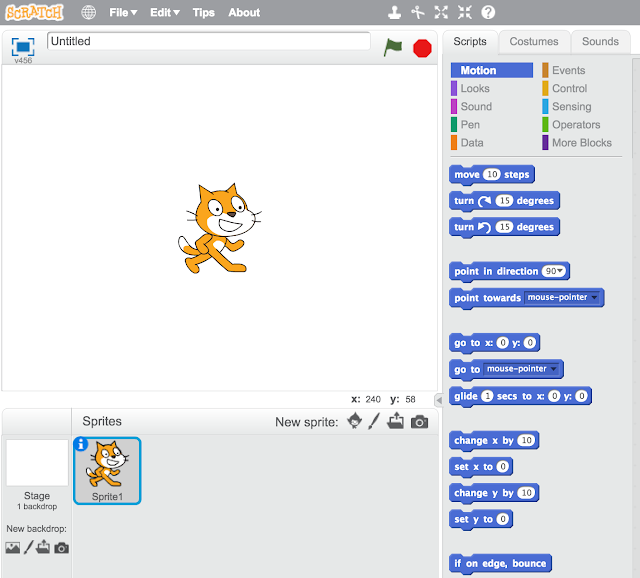Click degrees value in turn clockwise block
The image size is (640, 578).
pos(504,200)
